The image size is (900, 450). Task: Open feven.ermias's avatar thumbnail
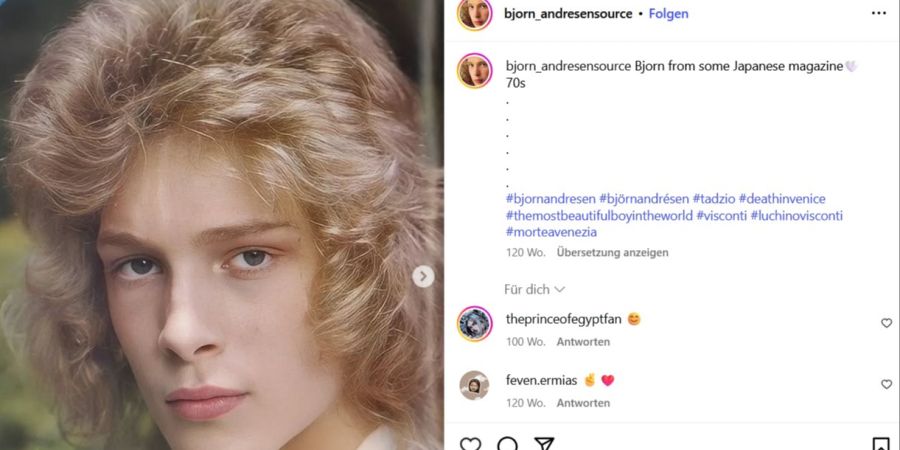pyautogui.click(x=475, y=385)
